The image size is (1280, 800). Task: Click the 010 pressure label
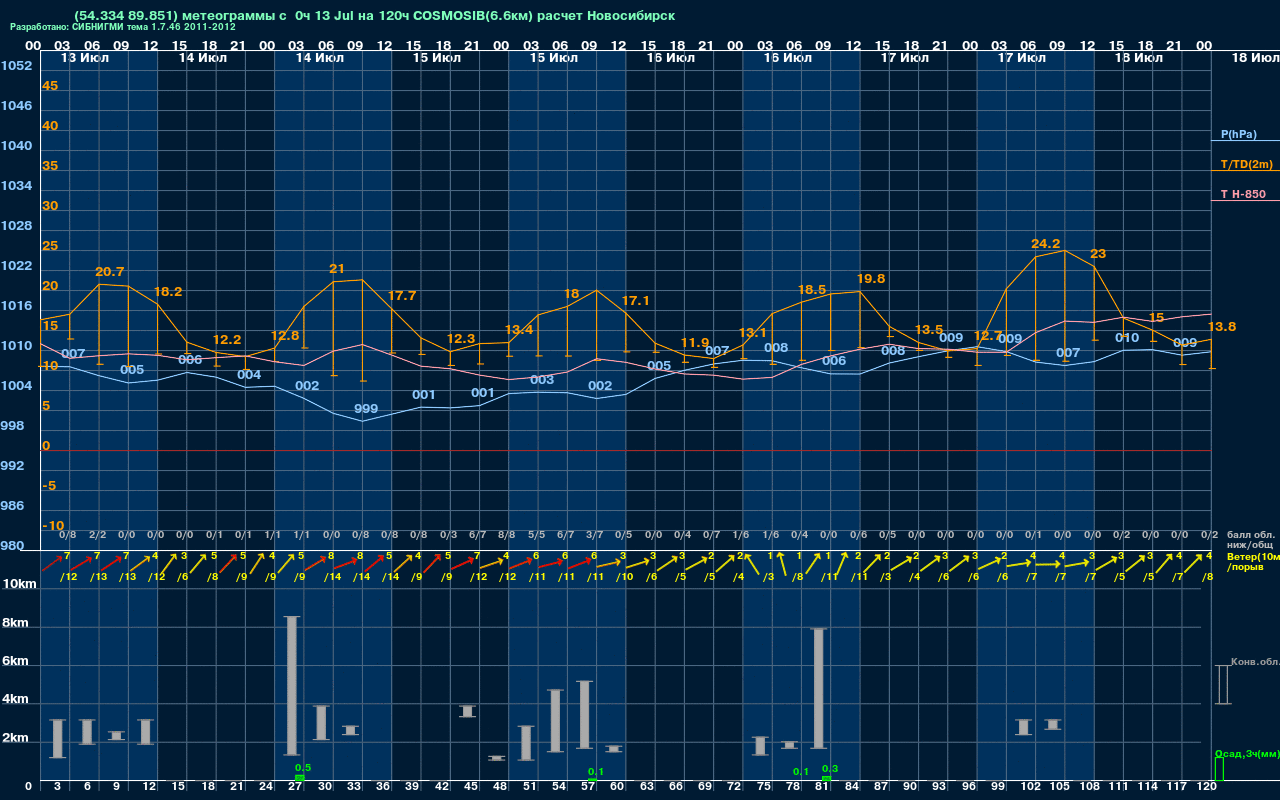(1127, 338)
